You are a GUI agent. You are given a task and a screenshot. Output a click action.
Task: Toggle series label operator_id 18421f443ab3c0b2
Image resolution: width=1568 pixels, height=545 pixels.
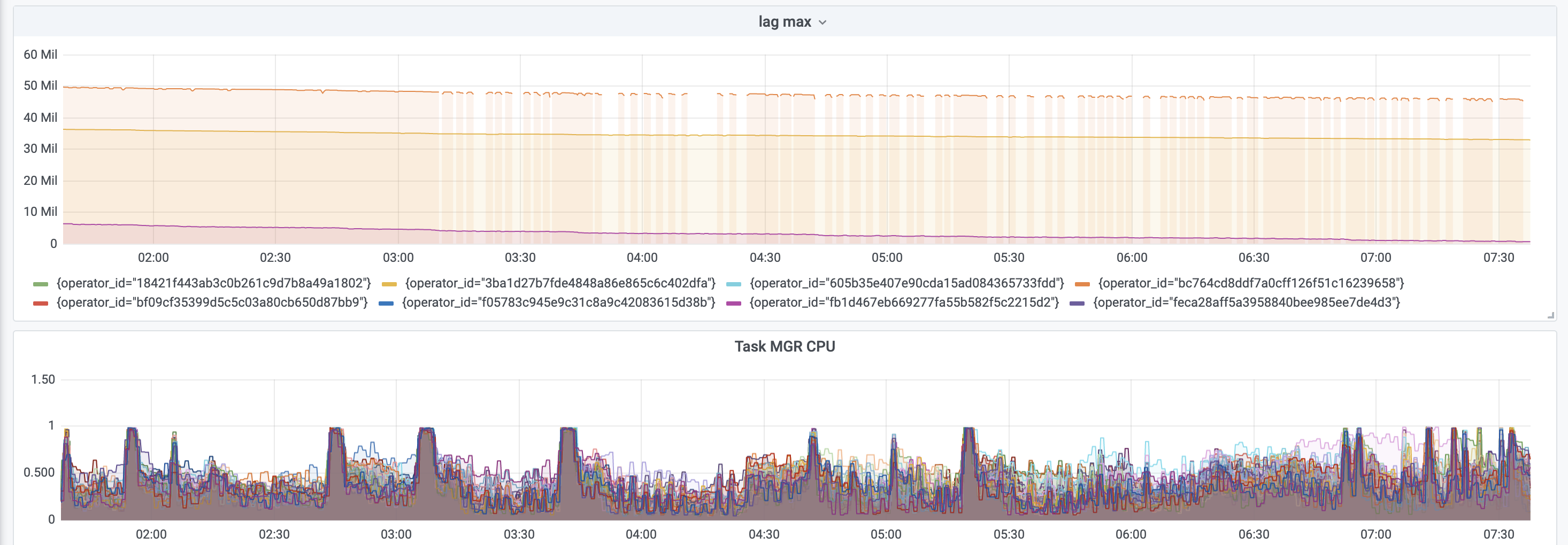click(213, 283)
